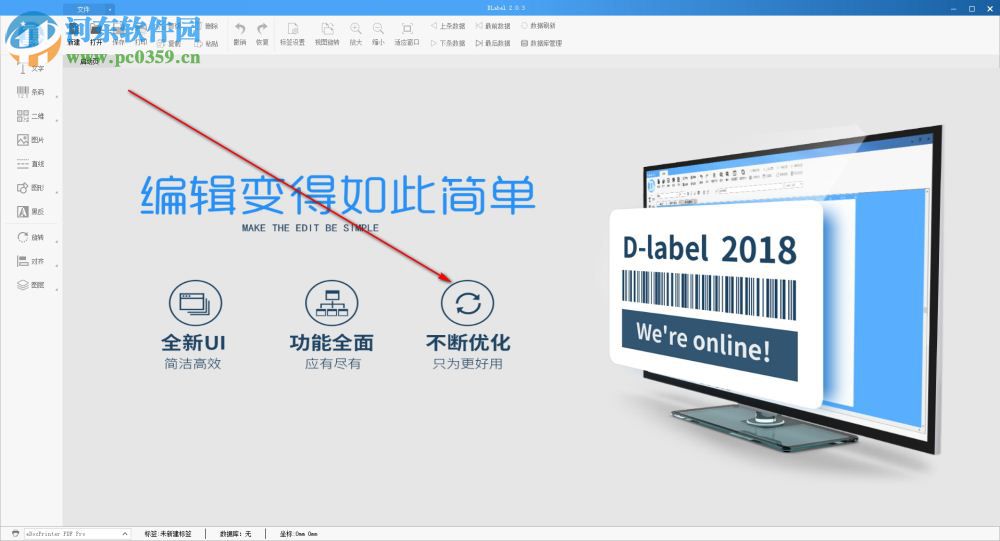Open the printer selection combo box
The width and height of the screenshot is (1000, 541).
click(77, 533)
